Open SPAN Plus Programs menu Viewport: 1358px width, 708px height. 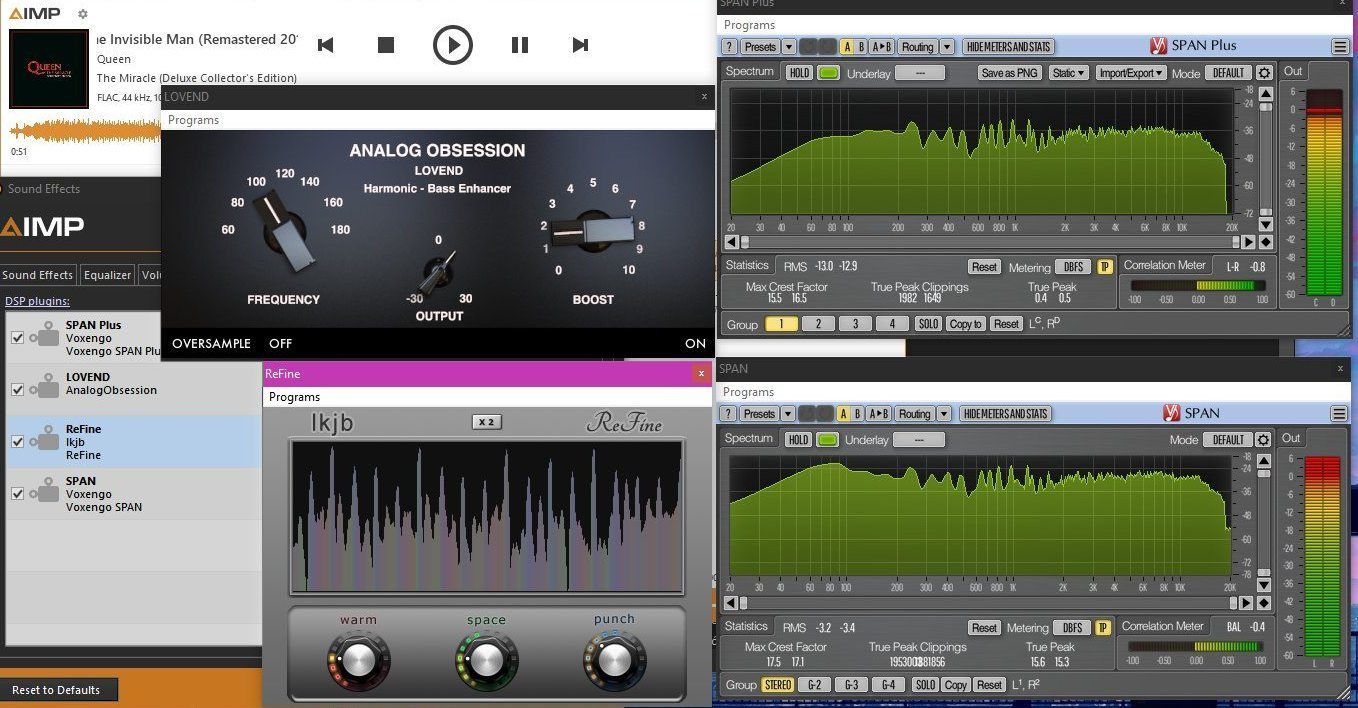pos(749,25)
